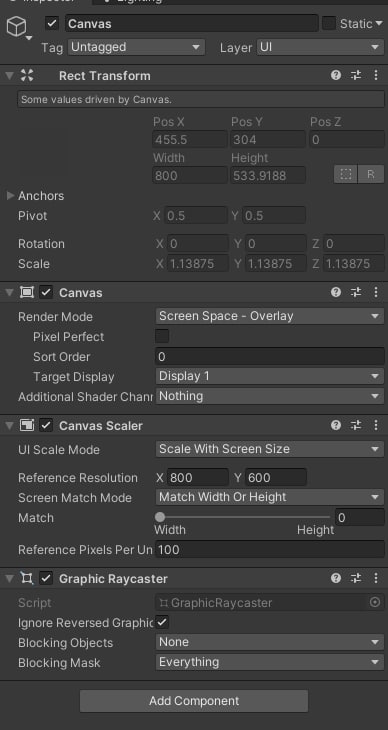The height and width of the screenshot is (730, 388).
Task: Open Target Display dropdown
Action: coord(270,376)
